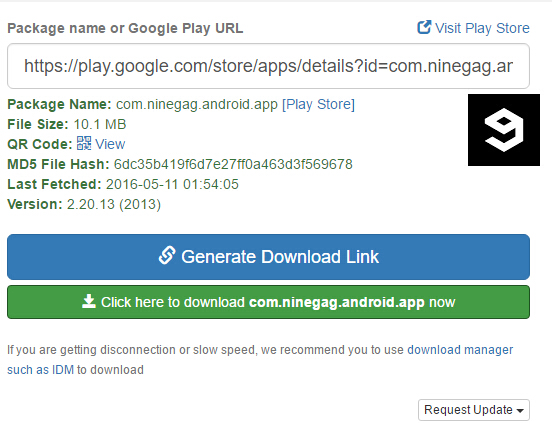Click the QR code icon

tap(84, 144)
